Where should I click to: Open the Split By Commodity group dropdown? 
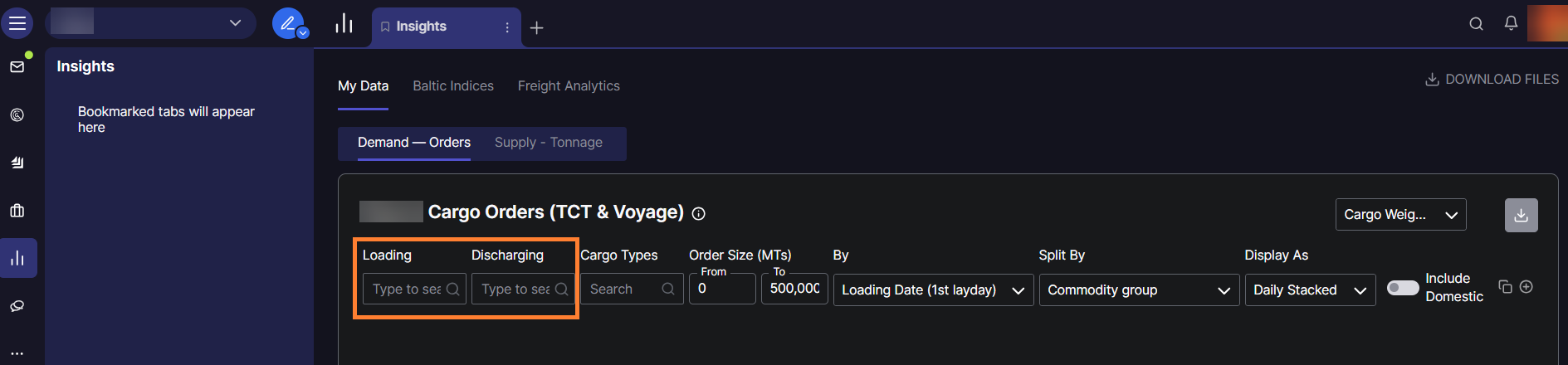click(1138, 290)
